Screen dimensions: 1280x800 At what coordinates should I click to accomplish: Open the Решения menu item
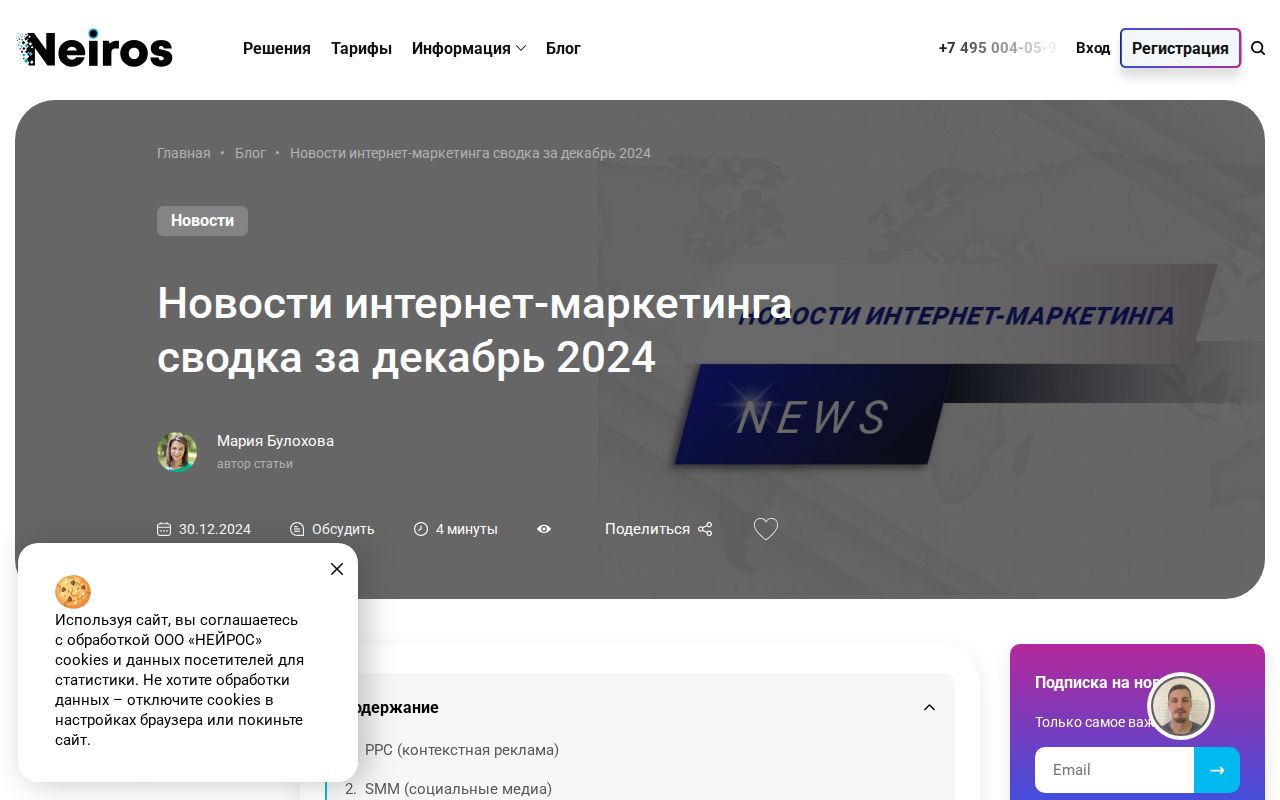(277, 48)
